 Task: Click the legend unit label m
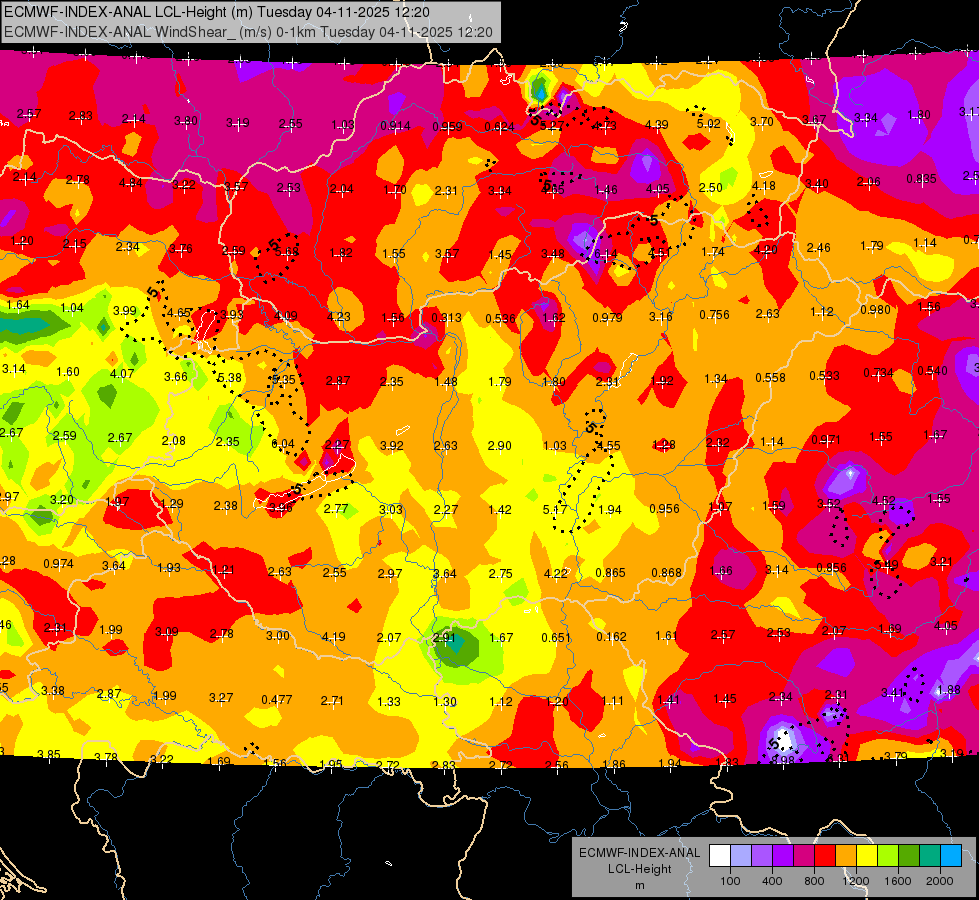pos(639,885)
